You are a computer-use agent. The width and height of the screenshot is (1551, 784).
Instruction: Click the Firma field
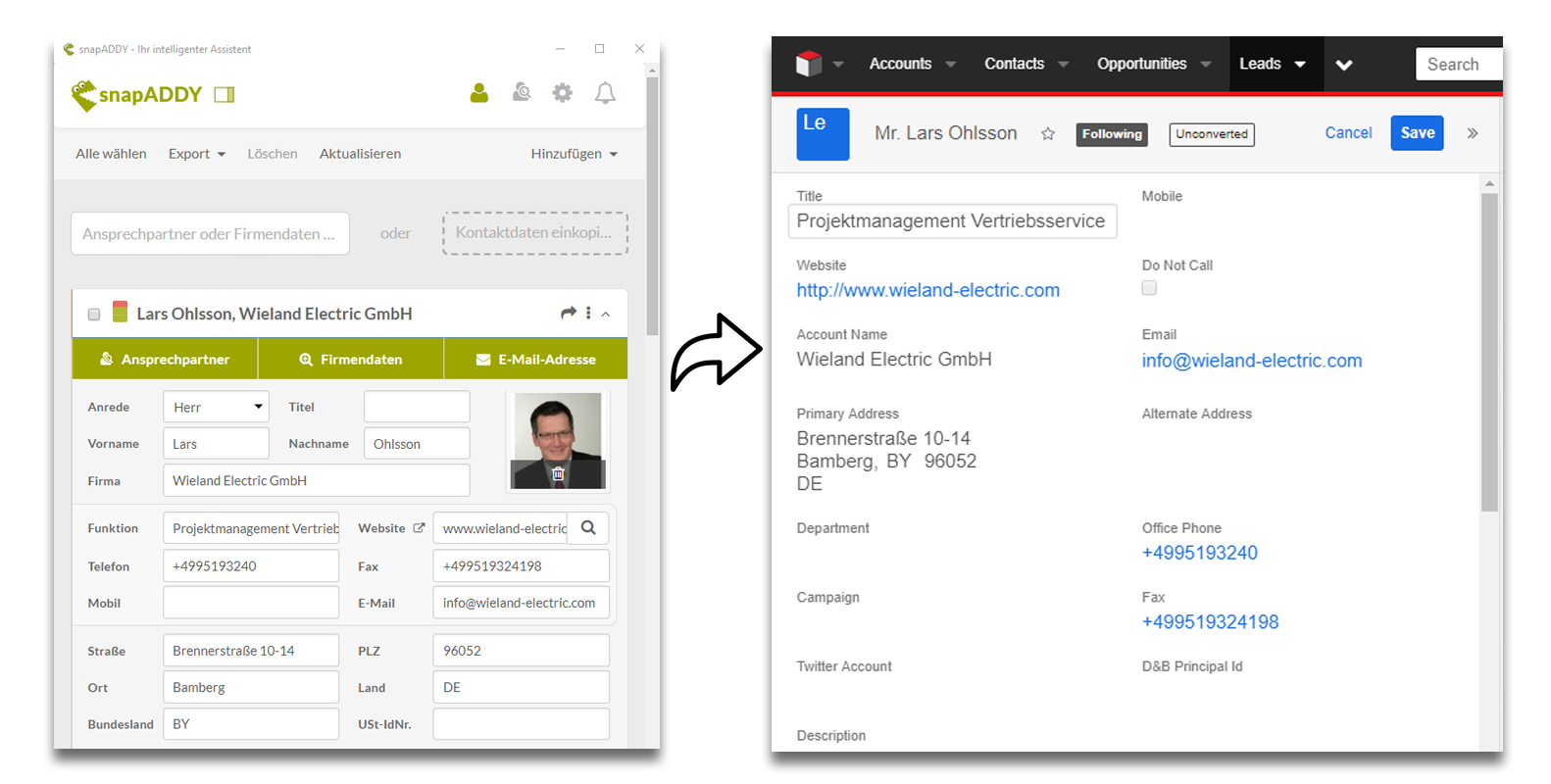317,480
